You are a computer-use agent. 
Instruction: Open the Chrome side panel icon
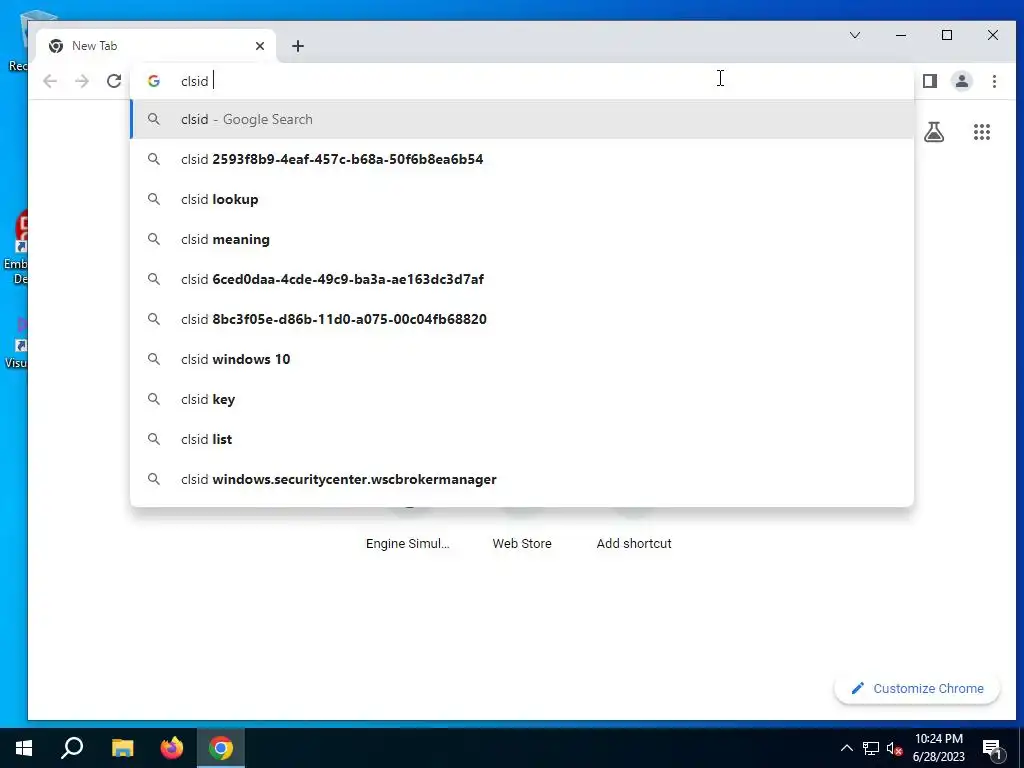point(930,81)
